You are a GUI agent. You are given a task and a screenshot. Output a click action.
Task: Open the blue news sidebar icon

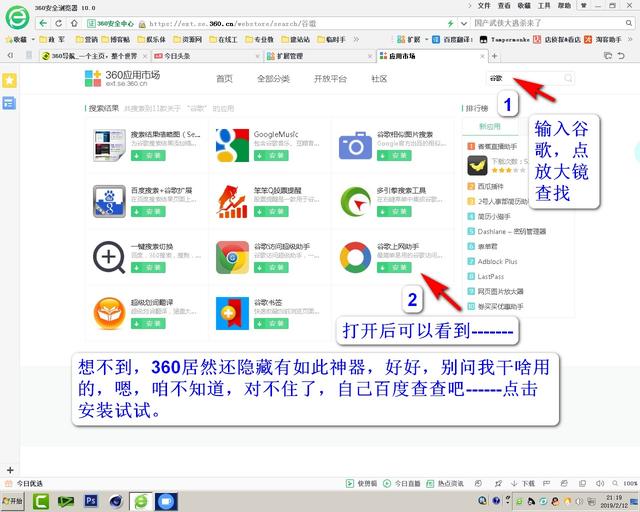click(9, 103)
